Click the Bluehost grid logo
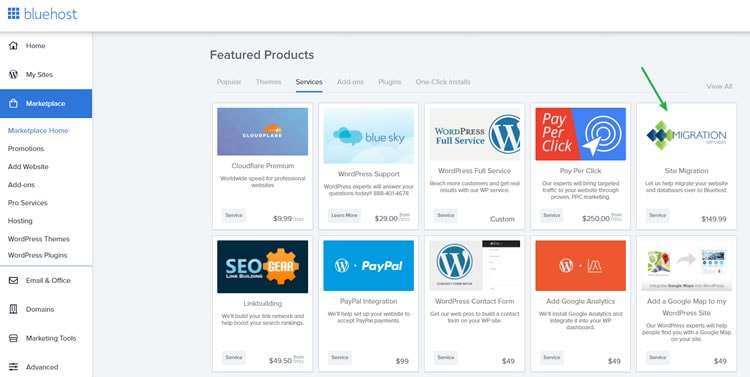Viewport: 750px width, 377px height. pos(13,13)
